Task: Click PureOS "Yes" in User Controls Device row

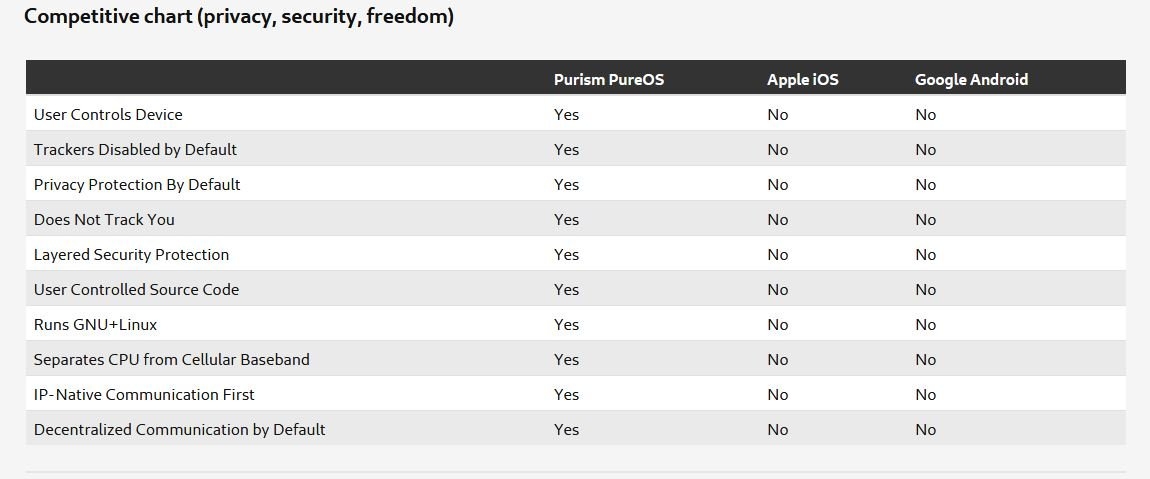Action: (566, 115)
